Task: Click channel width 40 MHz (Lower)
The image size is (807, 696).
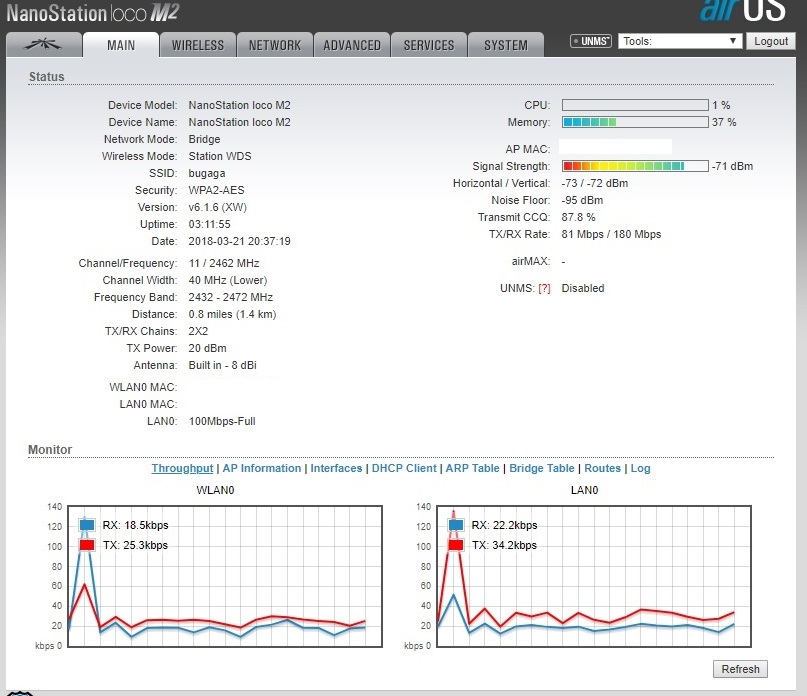Action: (x=228, y=281)
